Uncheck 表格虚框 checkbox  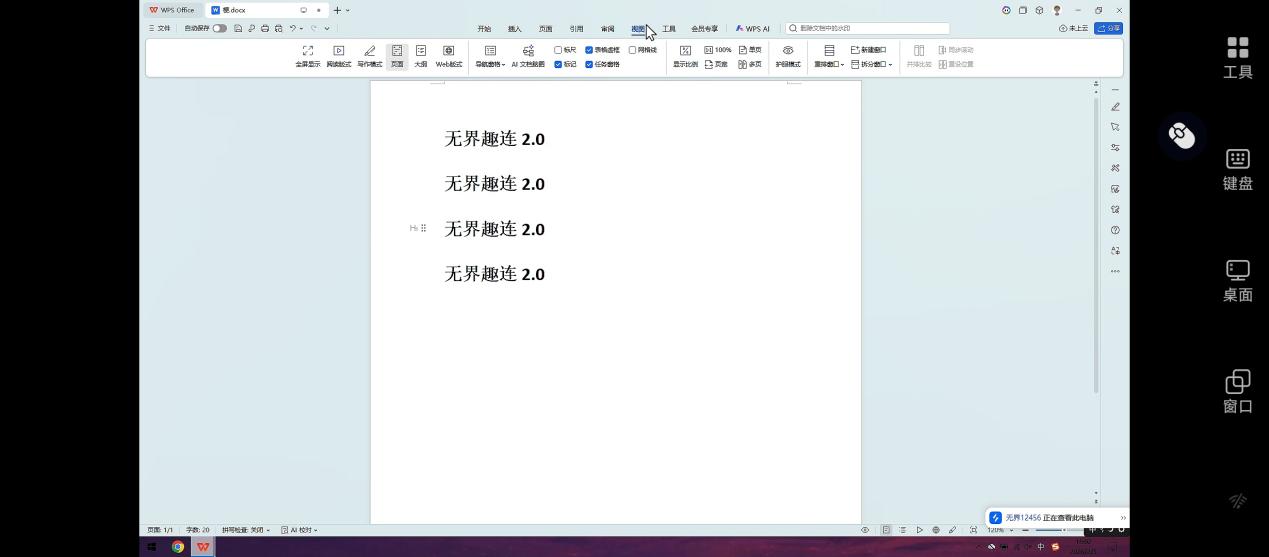point(589,50)
